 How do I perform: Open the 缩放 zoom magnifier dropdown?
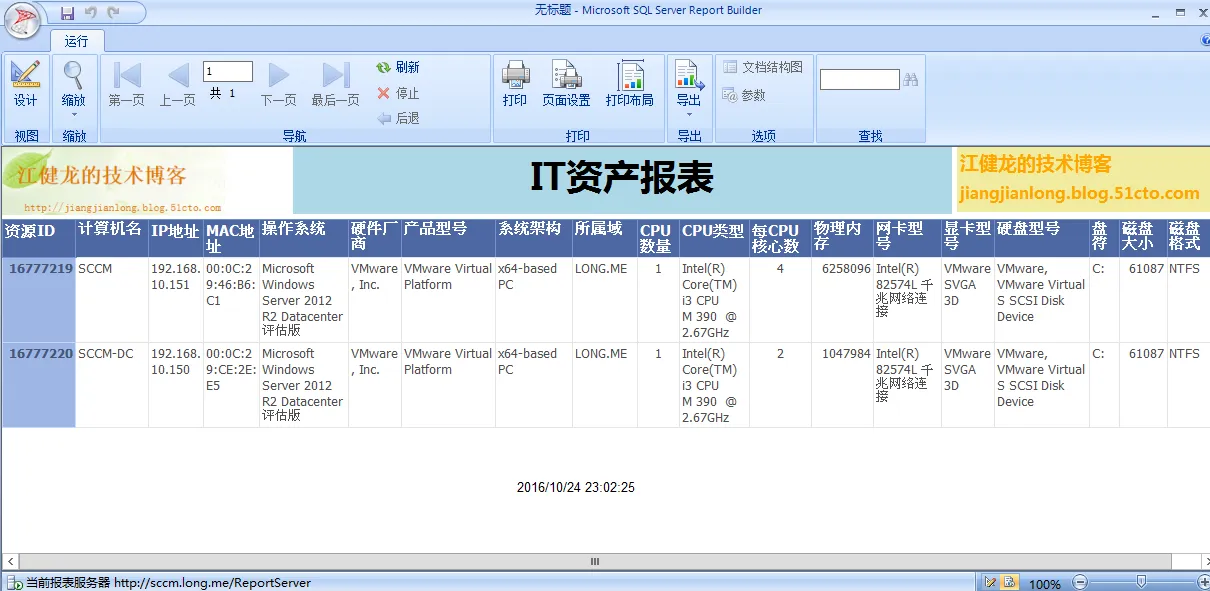pos(74,90)
